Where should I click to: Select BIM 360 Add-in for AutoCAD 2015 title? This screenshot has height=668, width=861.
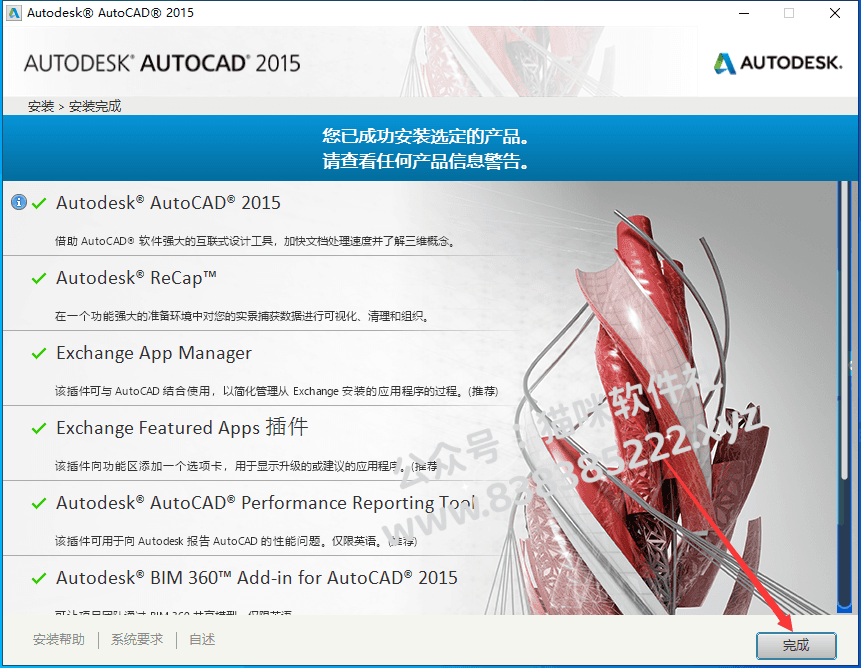point(256,577)
